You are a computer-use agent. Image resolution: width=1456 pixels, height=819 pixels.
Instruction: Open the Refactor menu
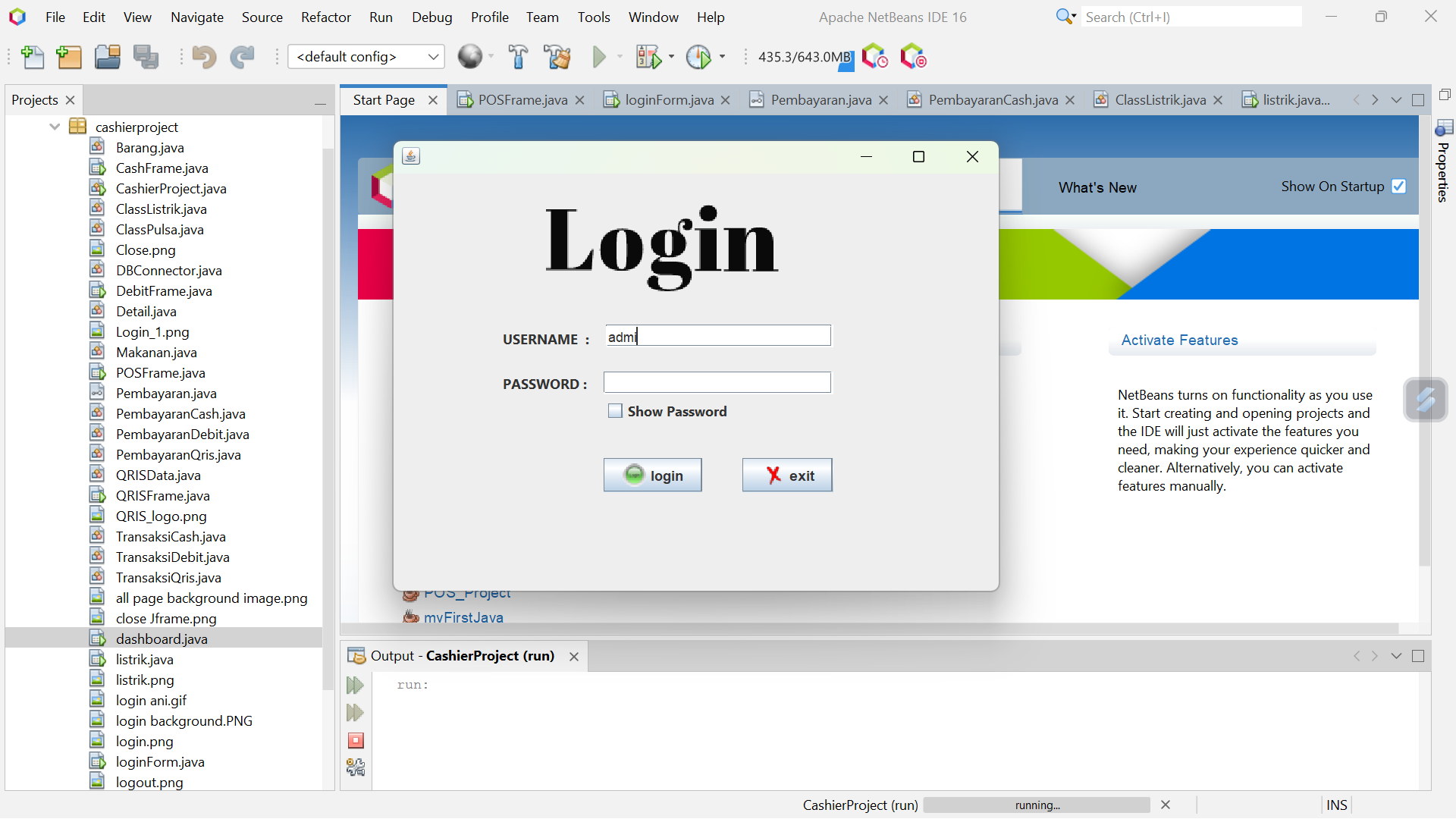(x=325, y=17)
